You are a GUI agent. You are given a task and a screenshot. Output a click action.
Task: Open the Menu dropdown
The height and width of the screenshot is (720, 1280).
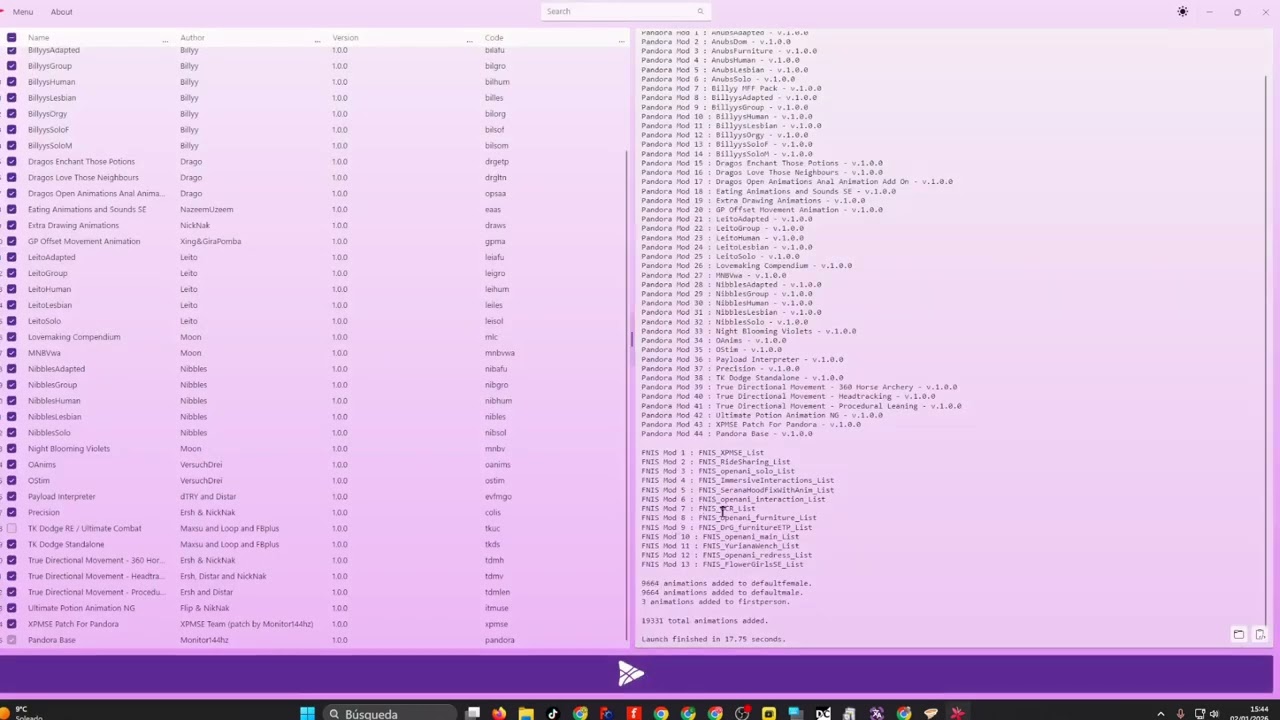[23, 12]
